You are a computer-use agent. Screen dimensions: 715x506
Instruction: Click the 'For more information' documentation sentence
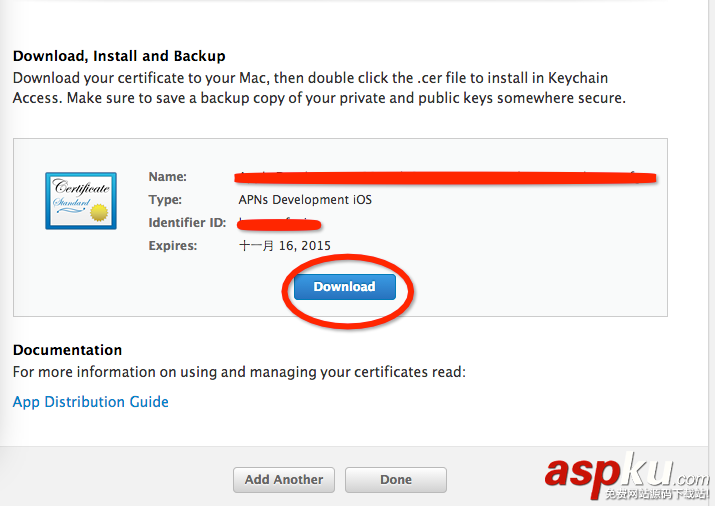(239, 372)
